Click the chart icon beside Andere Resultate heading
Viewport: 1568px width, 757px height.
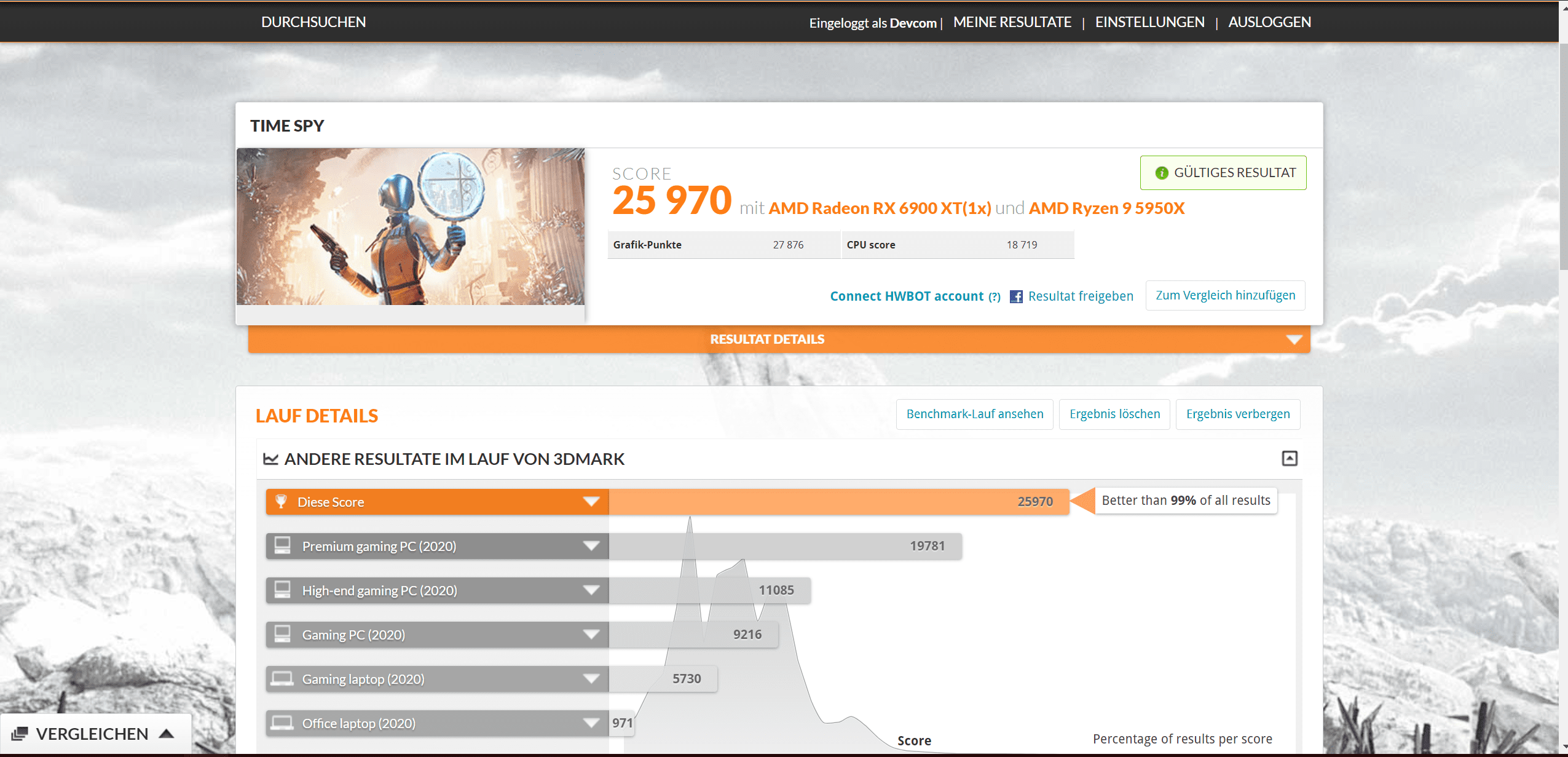[x=270, y=459]
